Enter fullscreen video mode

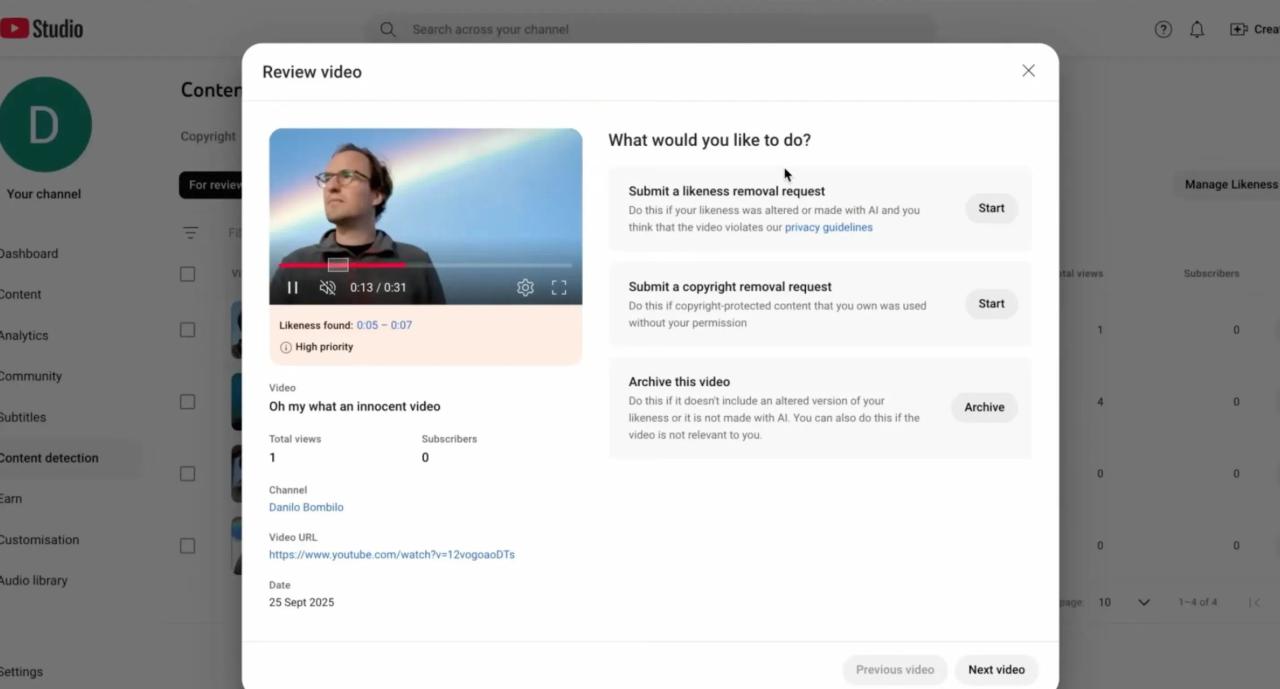559,288
